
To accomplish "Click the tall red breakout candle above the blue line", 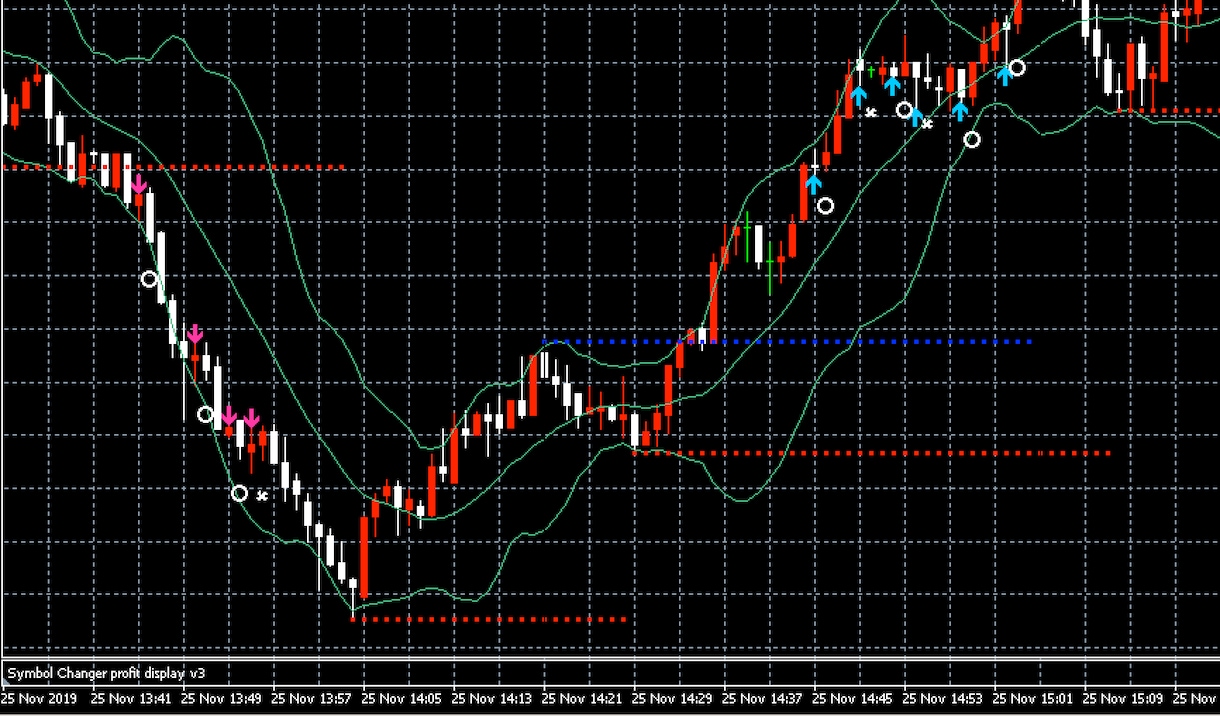I will click(714, 300).
